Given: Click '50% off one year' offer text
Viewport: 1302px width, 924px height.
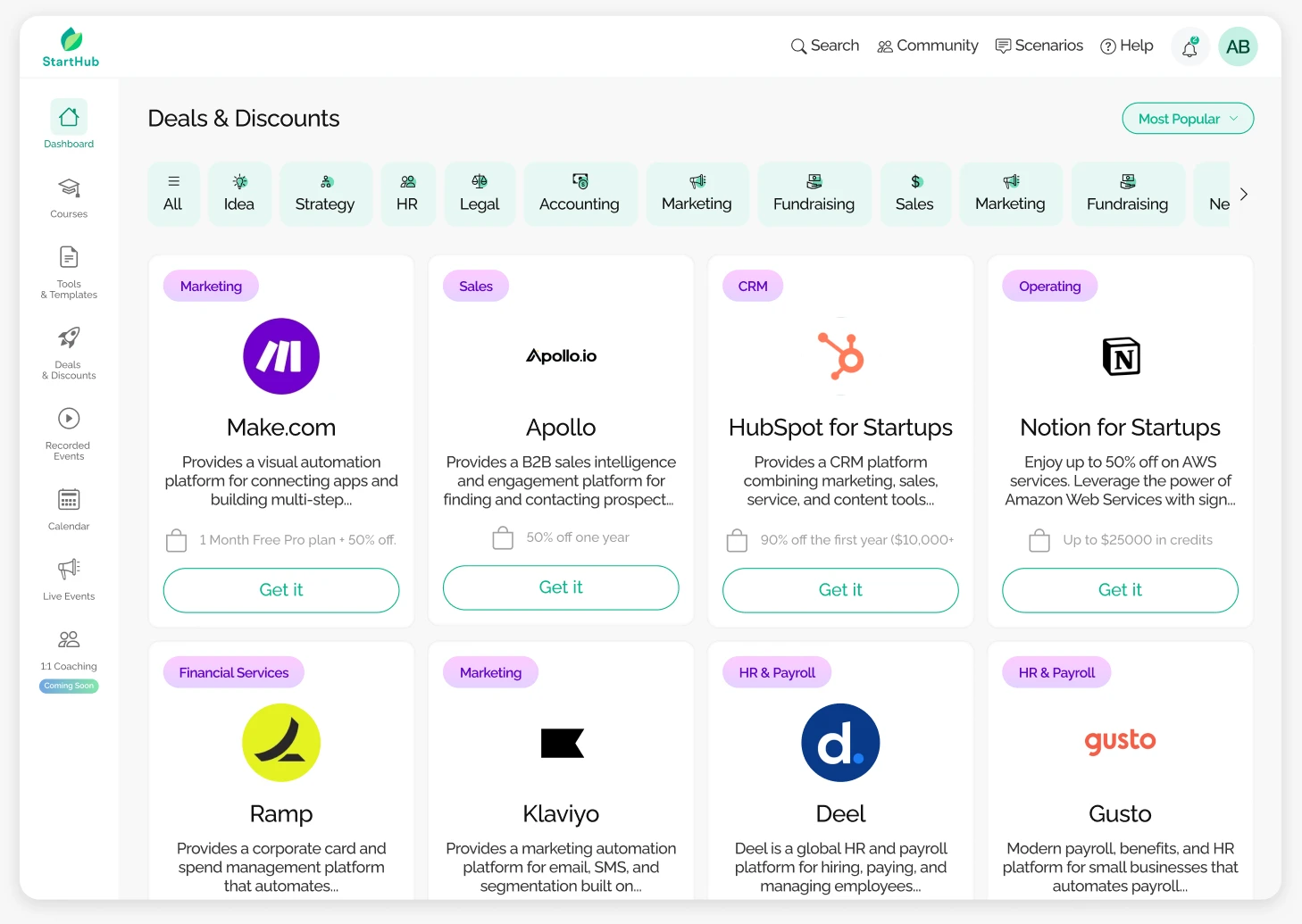Looking at the screenshot, I should (x=578, y=537).
